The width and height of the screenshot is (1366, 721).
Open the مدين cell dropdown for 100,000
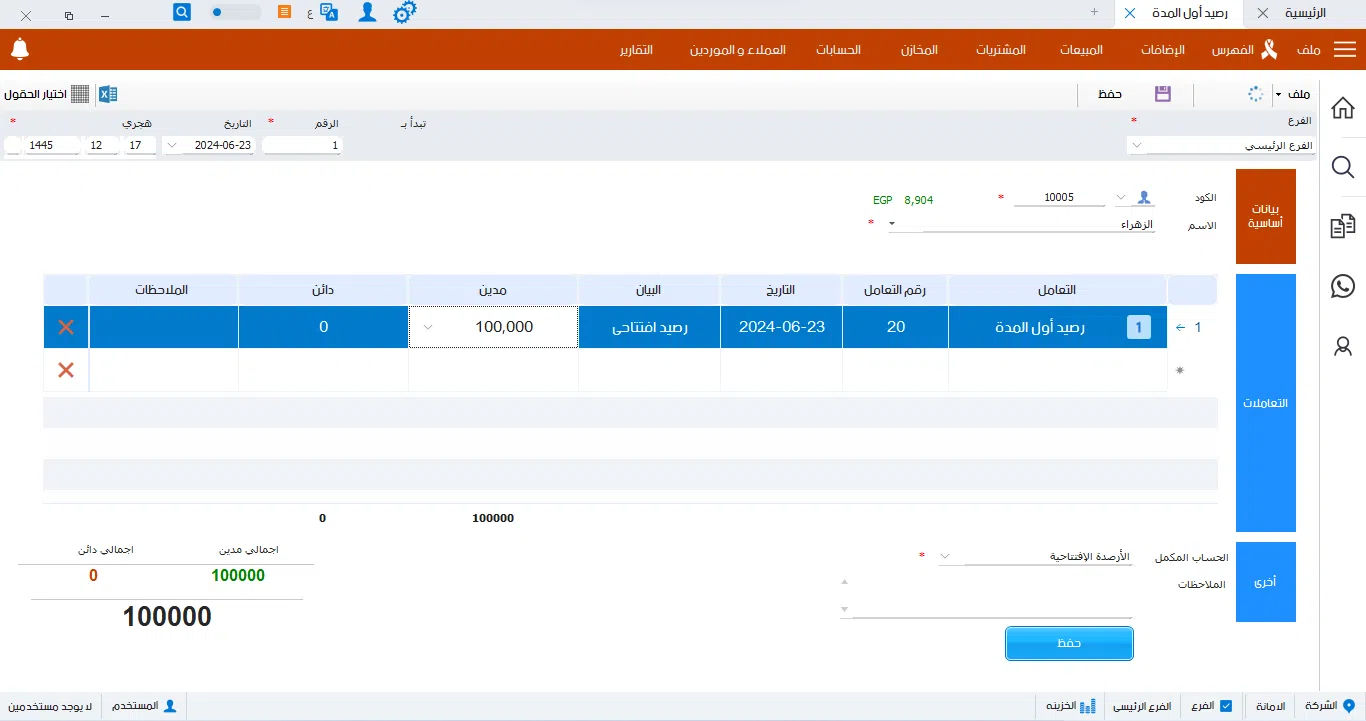coord(428,327)
